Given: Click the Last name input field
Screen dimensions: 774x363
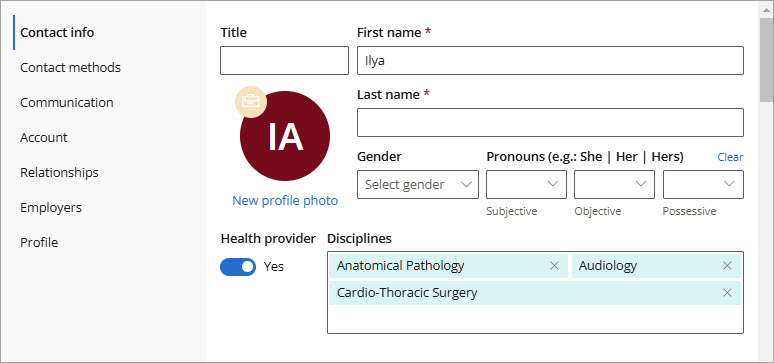Looking at the screenshot, I should coord(550,122).
